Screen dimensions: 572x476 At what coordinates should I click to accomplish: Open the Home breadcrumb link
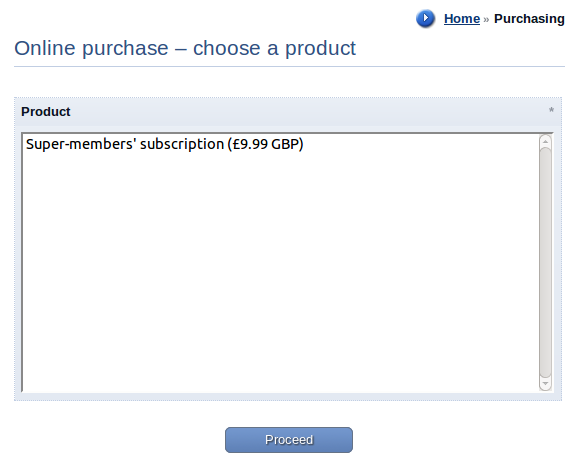click(x=461, y=19)
